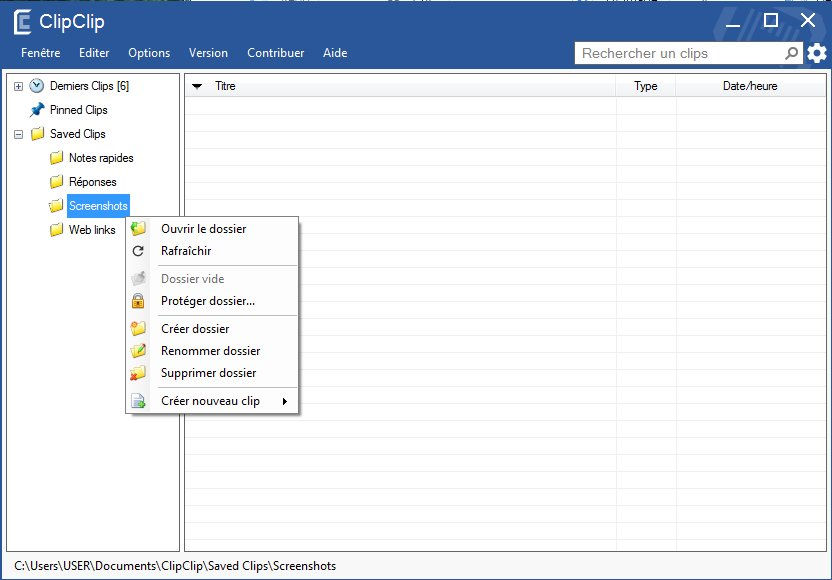Click the new document icon beside Créer nouveau clip
The height and width of the screenshot is (580, 832).
pos(138,401)
